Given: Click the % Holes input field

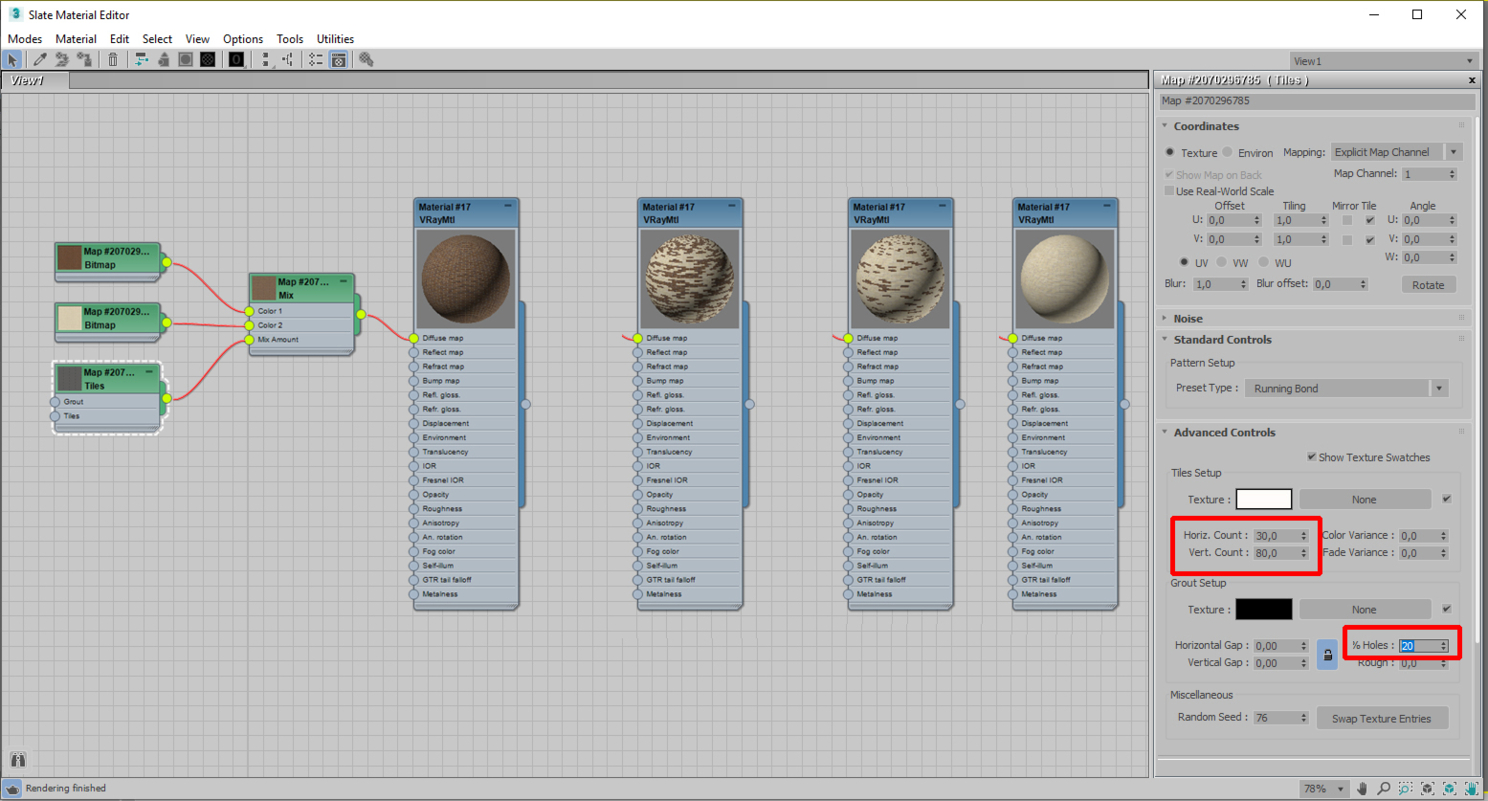Looking at the screenshot, I should [x=1424, y=646].
